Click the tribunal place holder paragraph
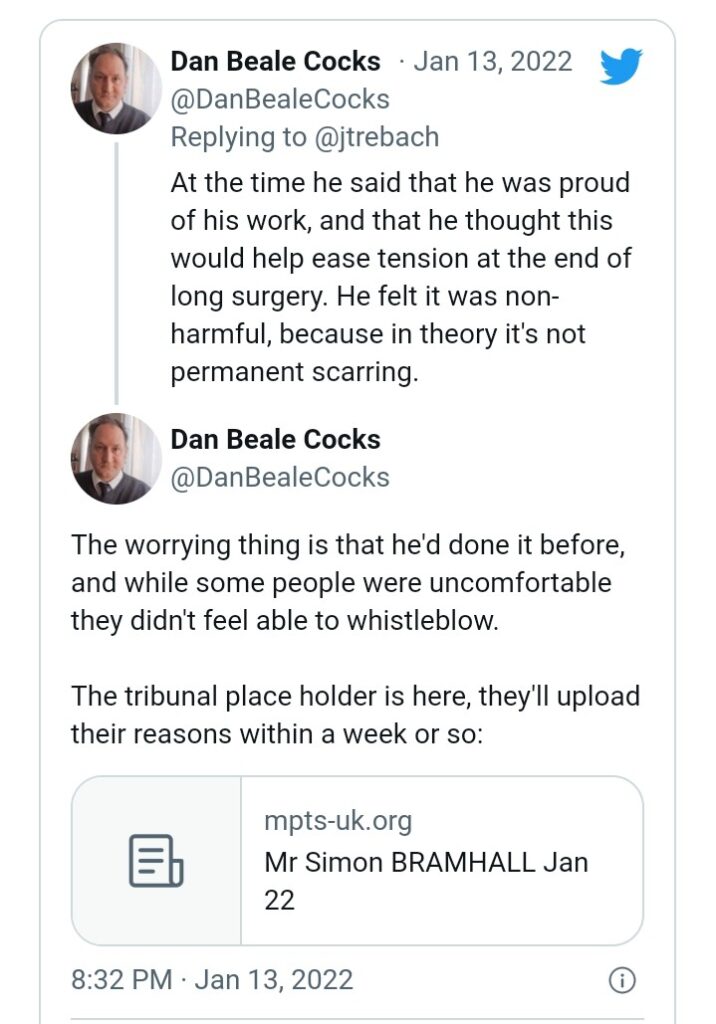Image resolution: width=716 pixels, height=1024 pixels. pos(354,714)
